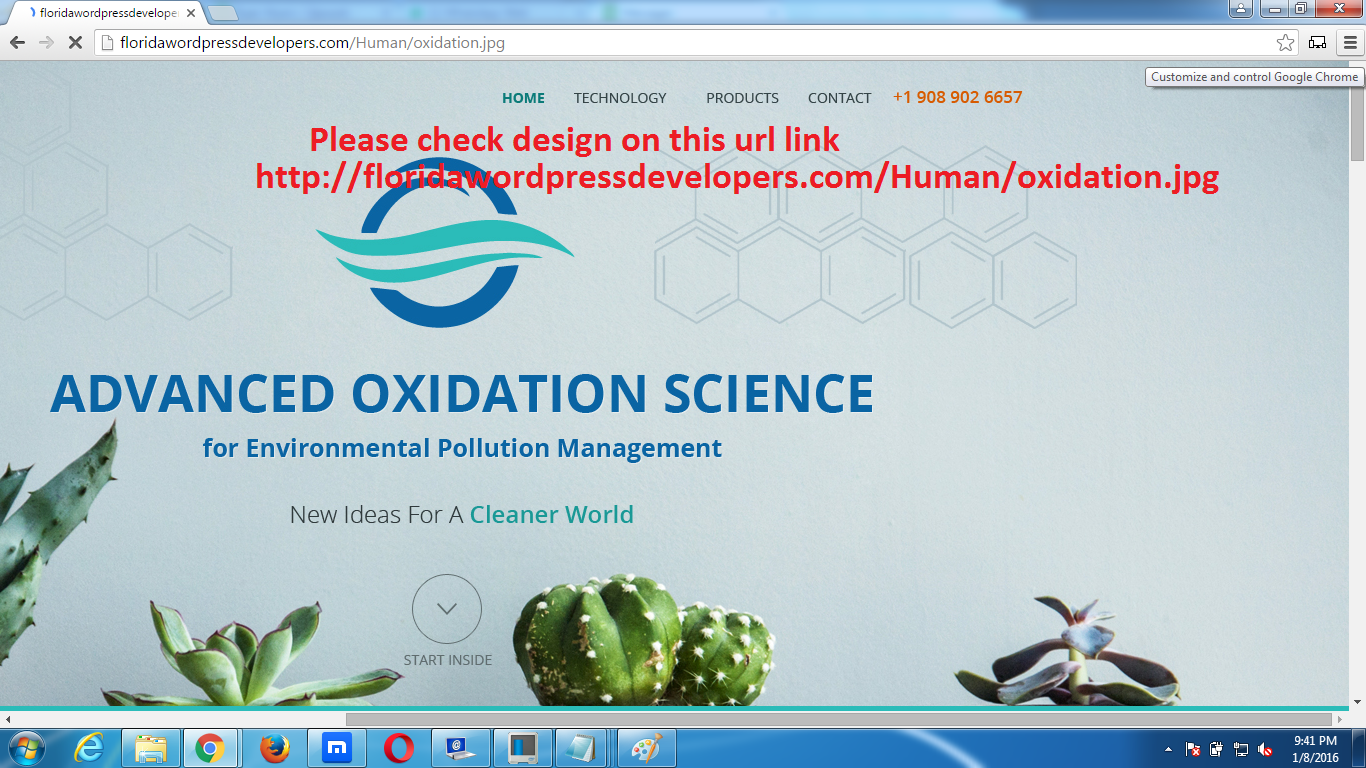
Task: Show hidden system tray icons
Action: point(1168,749)
